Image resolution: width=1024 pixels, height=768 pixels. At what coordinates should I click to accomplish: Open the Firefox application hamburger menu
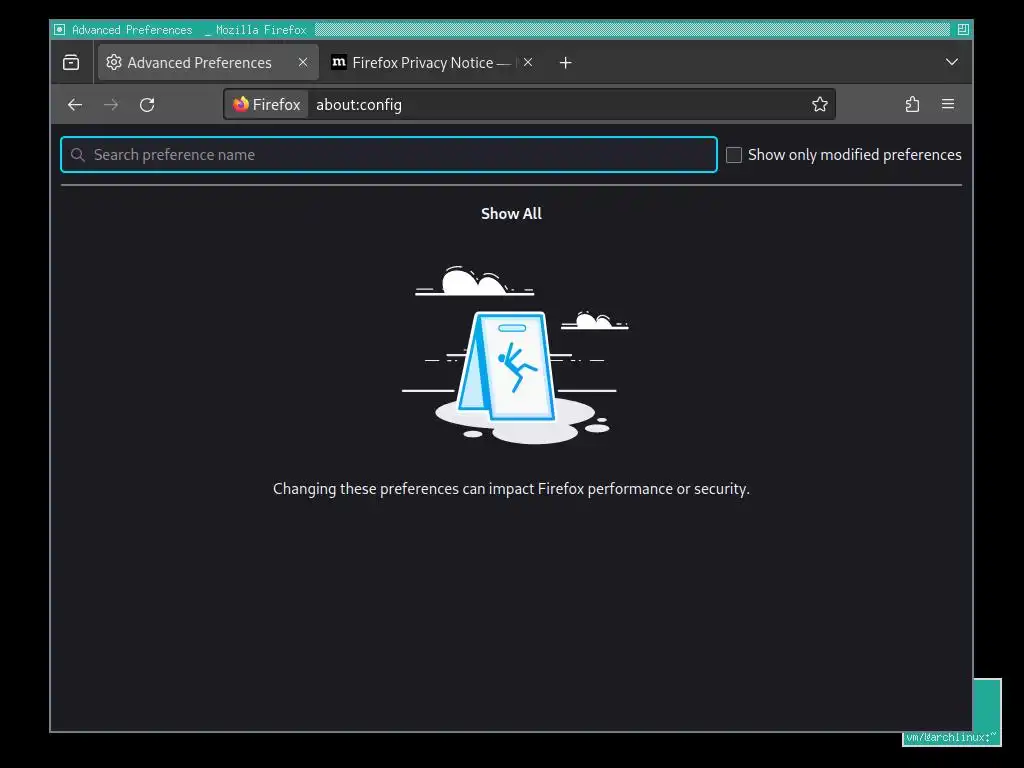[948, 104]
